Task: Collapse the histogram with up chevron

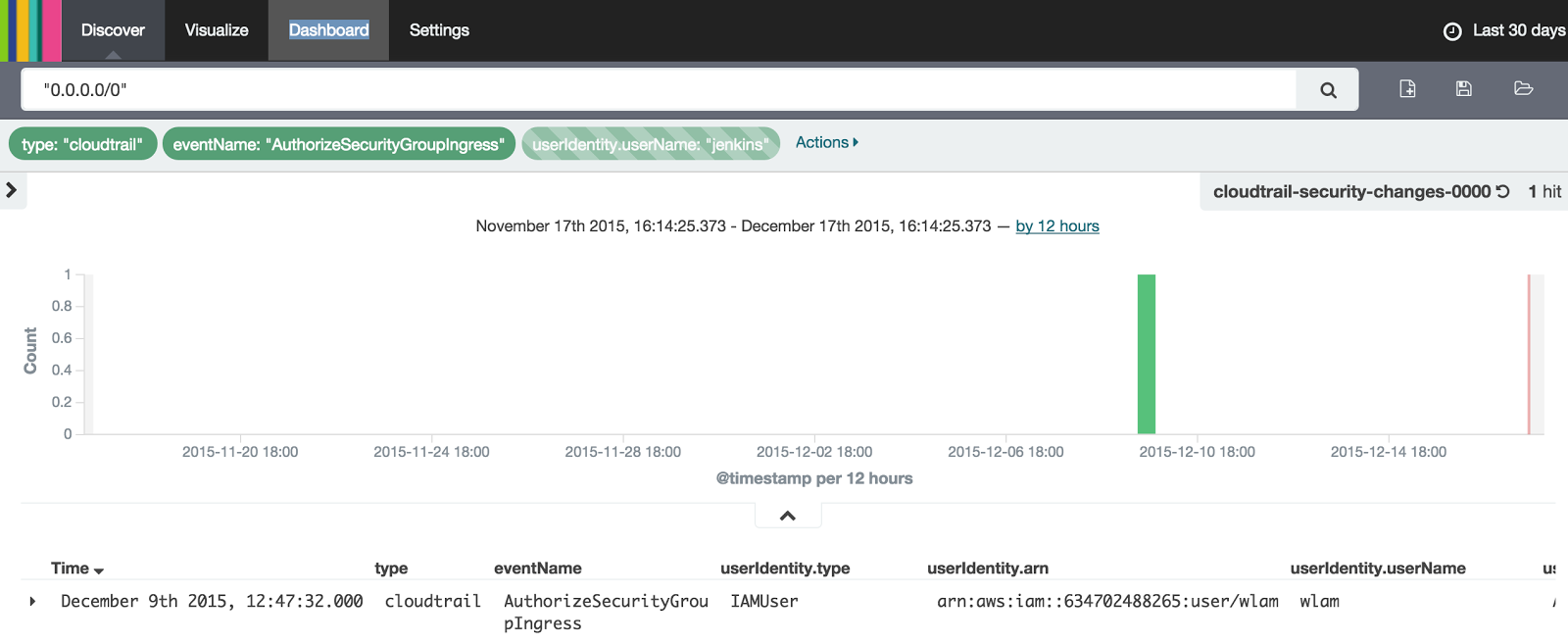Action: point(788,516)
